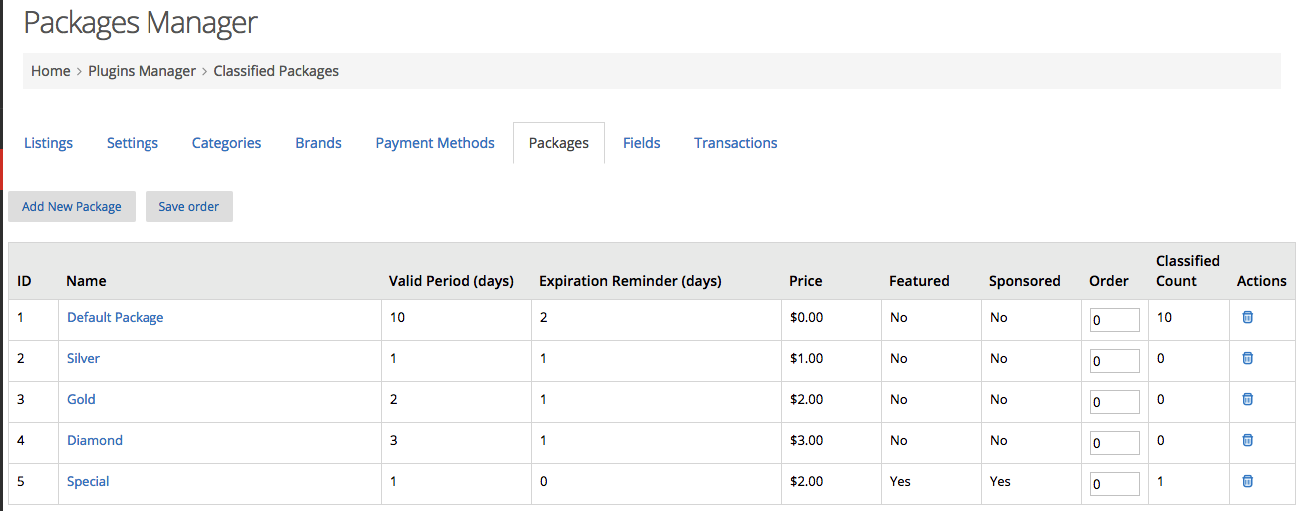Click the Special package name link
Image resolution: width=1301 pixels, height=511 pixels.
coord(88,481)
